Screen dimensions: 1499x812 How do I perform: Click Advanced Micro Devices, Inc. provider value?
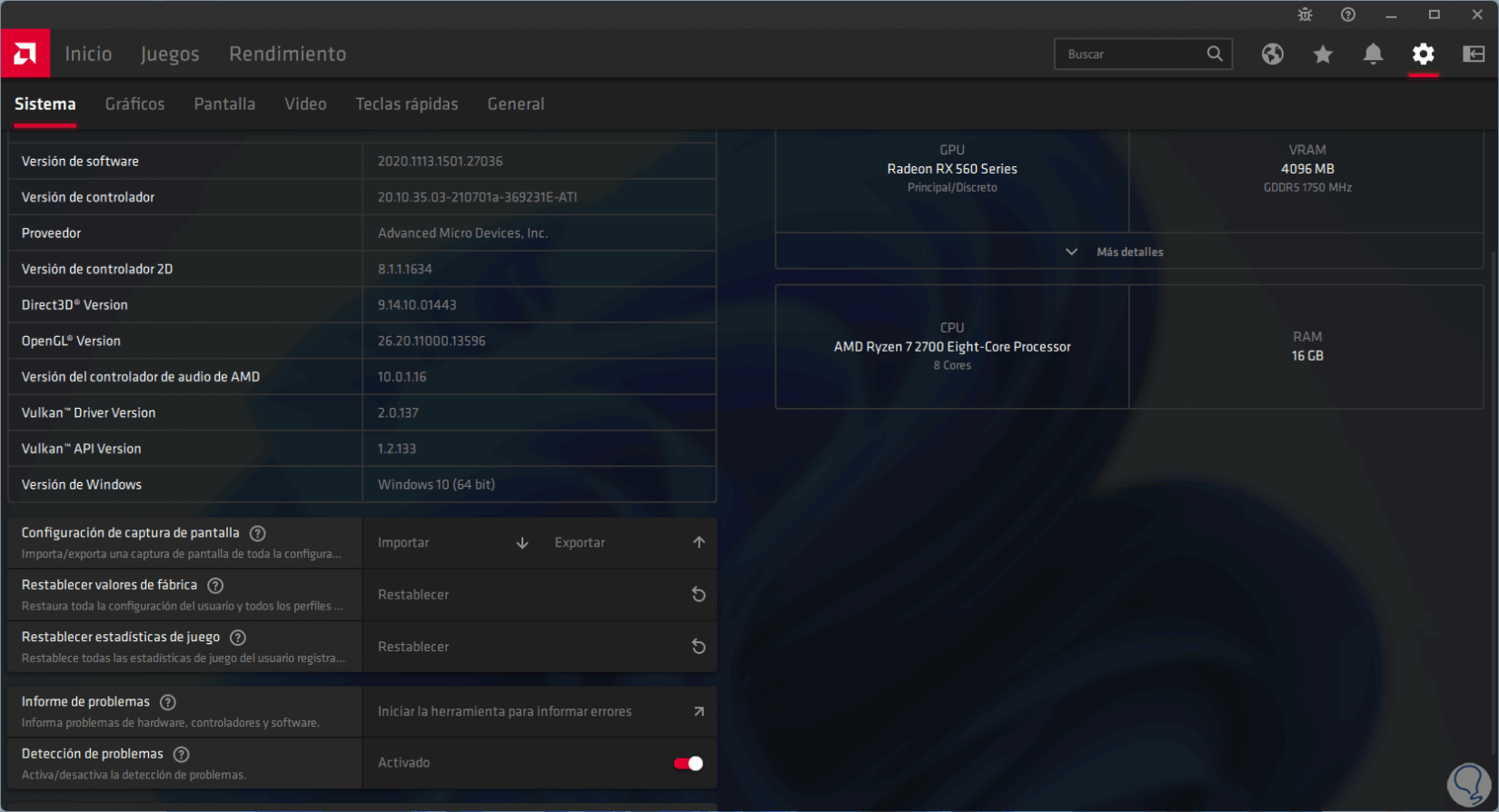pos(463,233)
